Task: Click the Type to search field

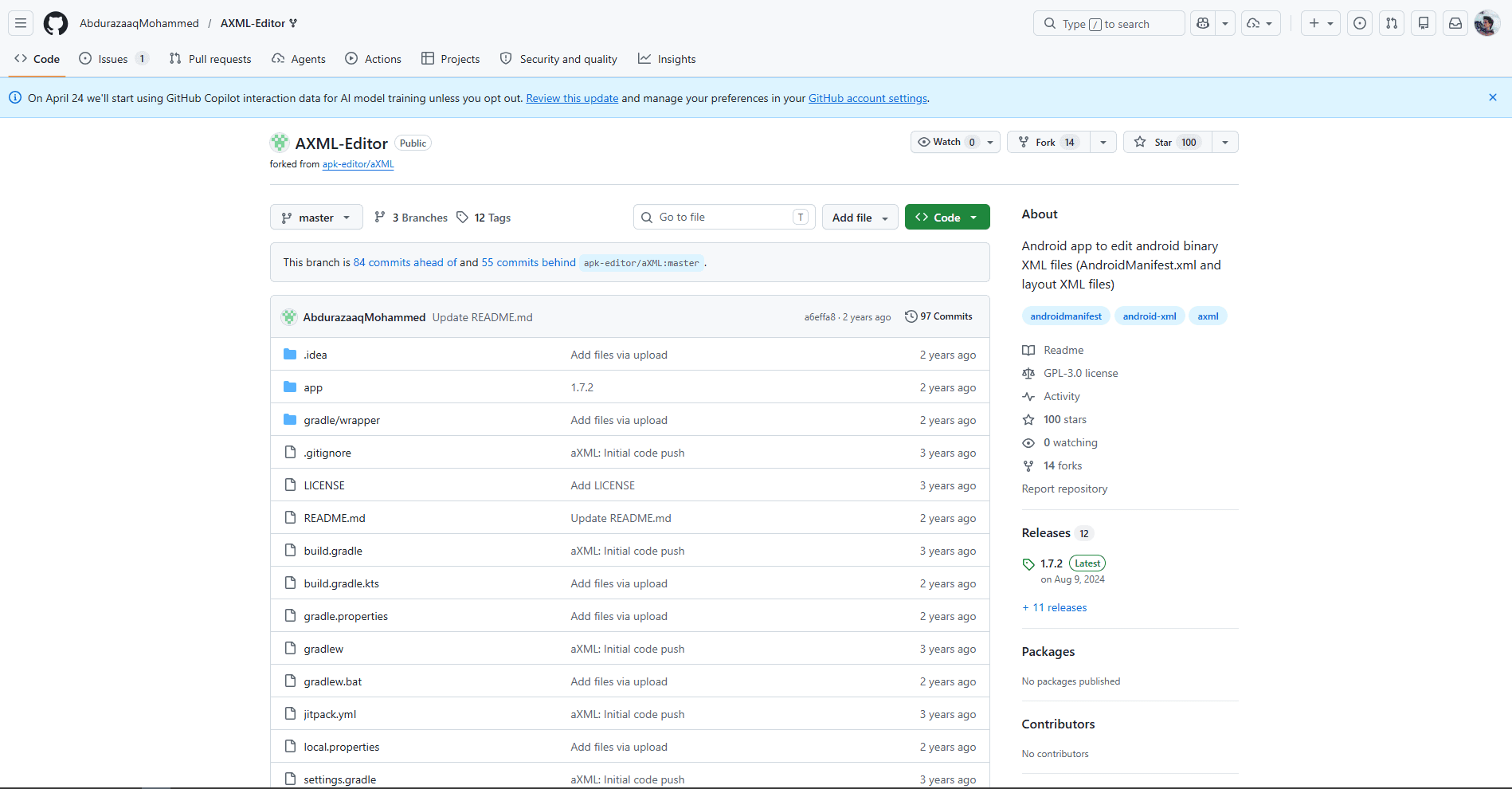Action: [1109, 23]
